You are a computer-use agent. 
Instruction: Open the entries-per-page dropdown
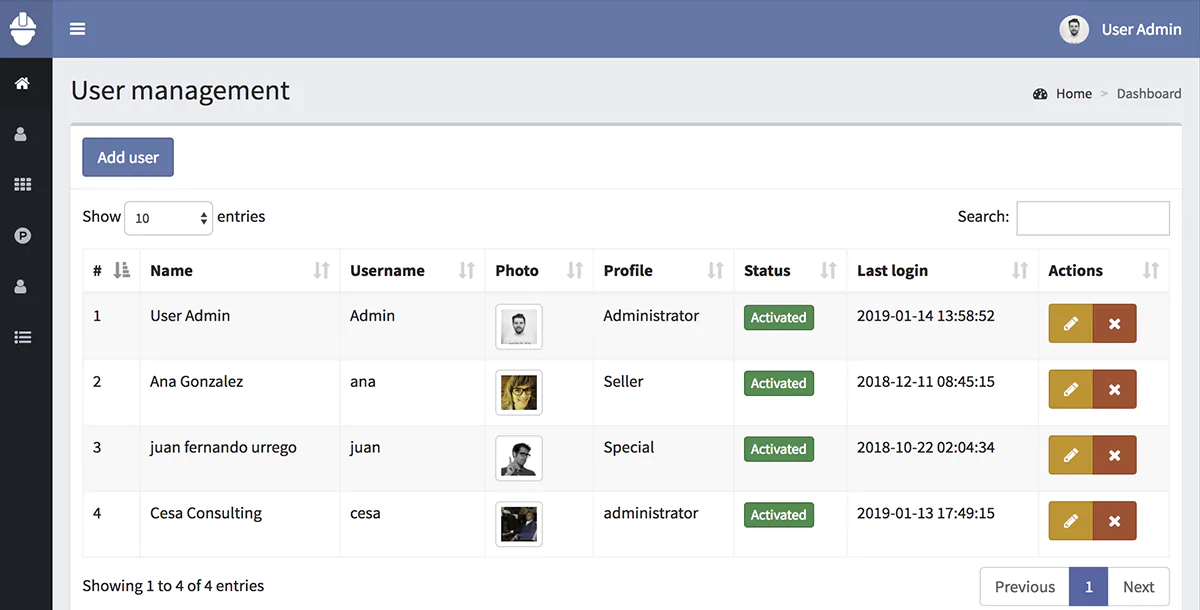[168, 218]
